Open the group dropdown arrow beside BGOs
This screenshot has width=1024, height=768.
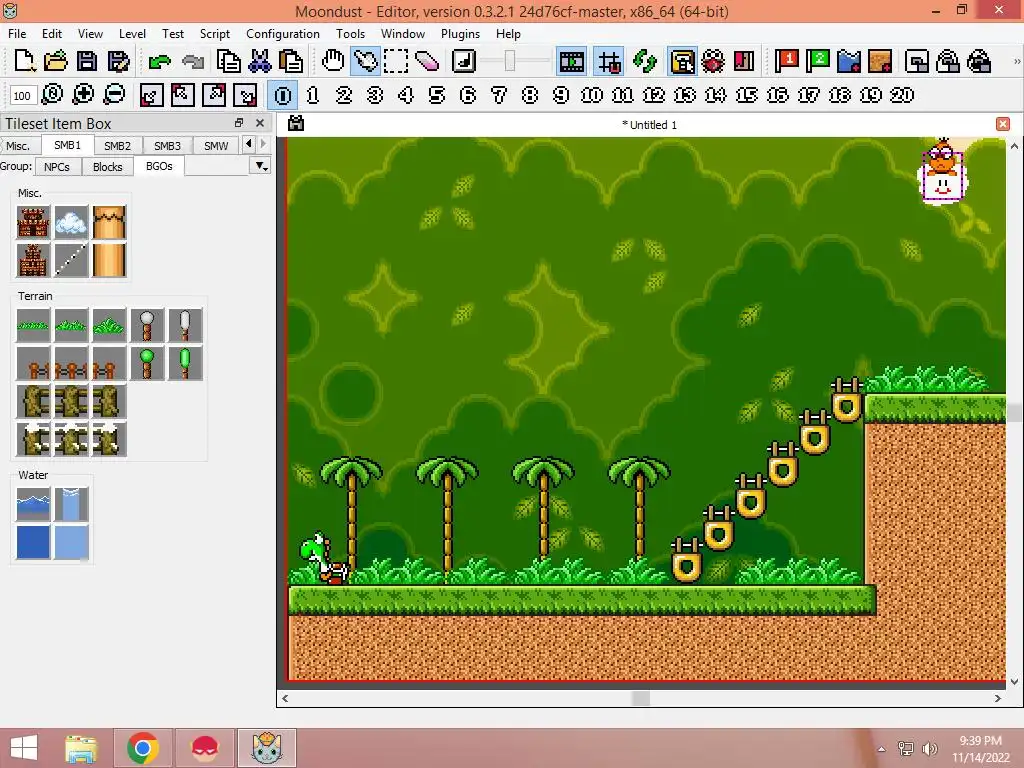click(261, 167)
